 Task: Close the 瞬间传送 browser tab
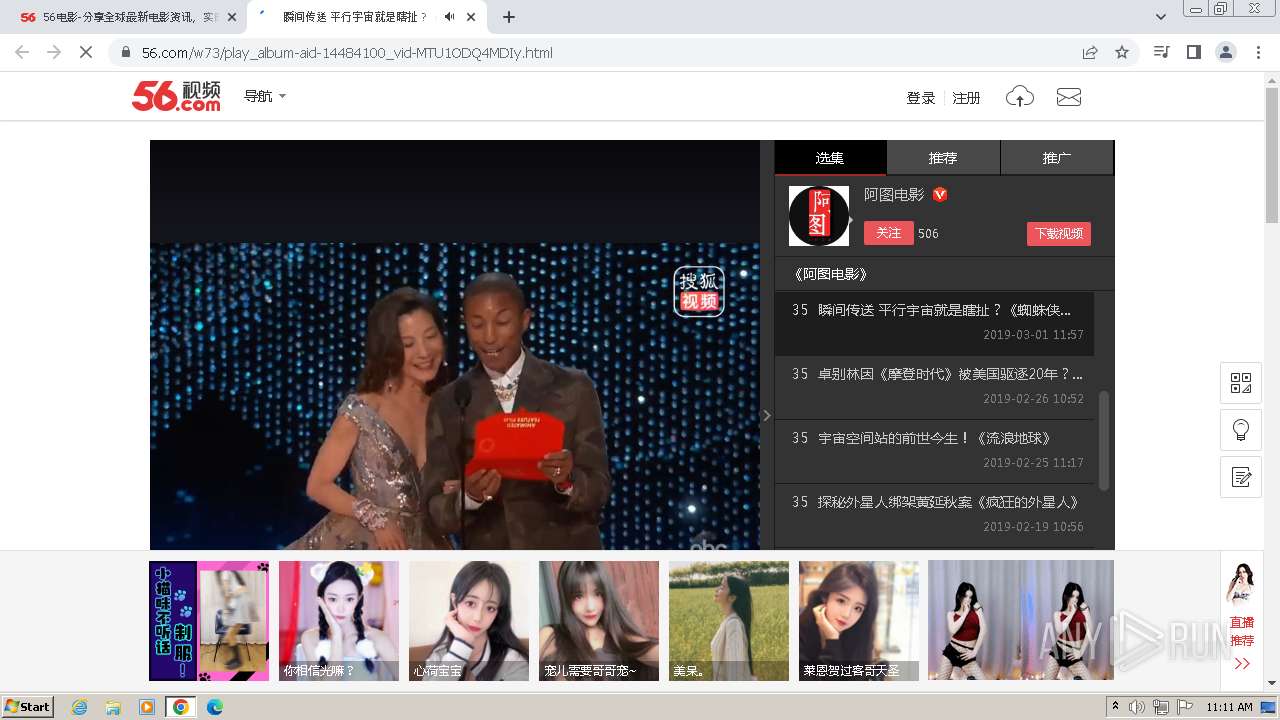click(x=471, y=17)
